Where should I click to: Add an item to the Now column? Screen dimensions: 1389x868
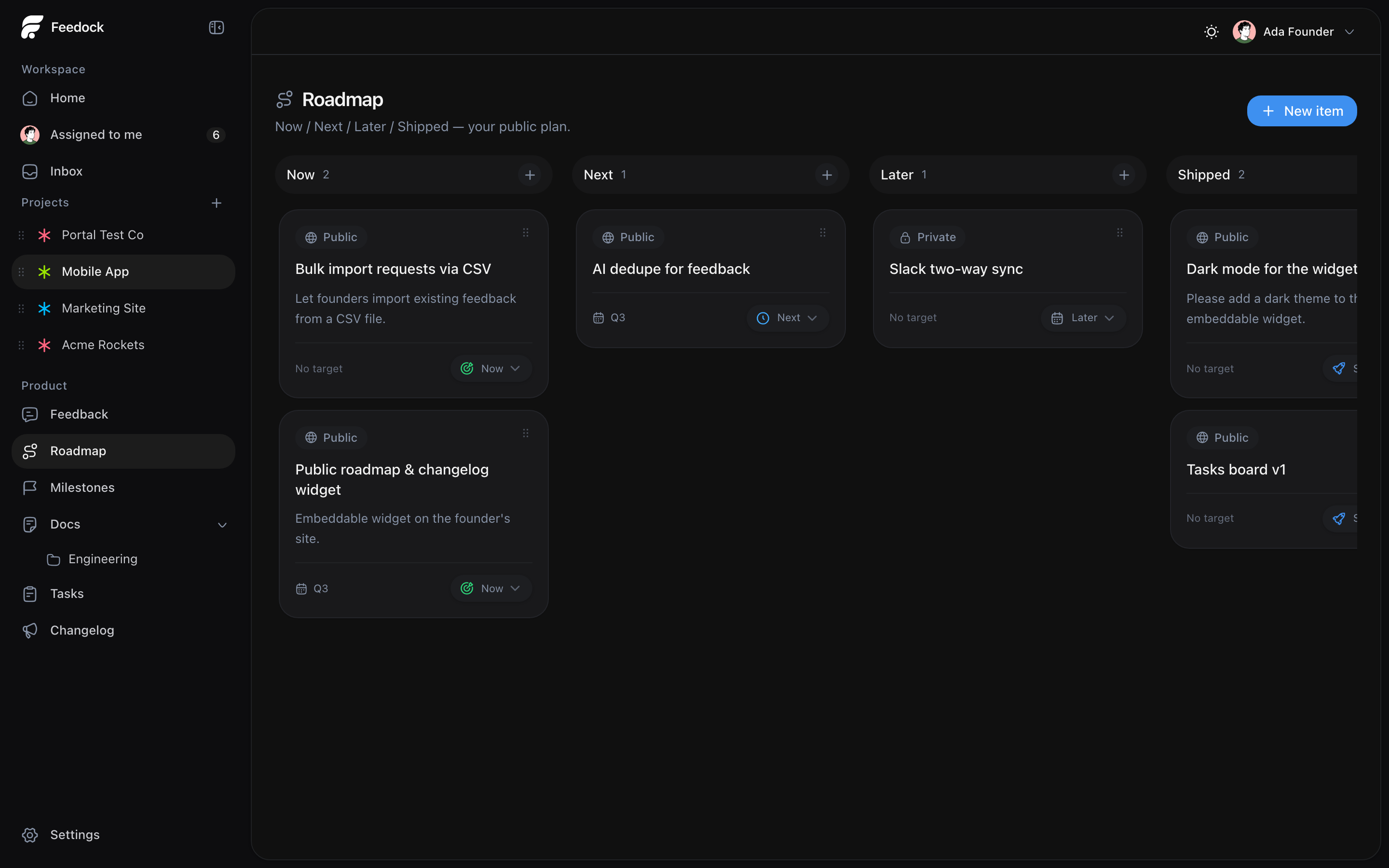click(x=530, y=175)
